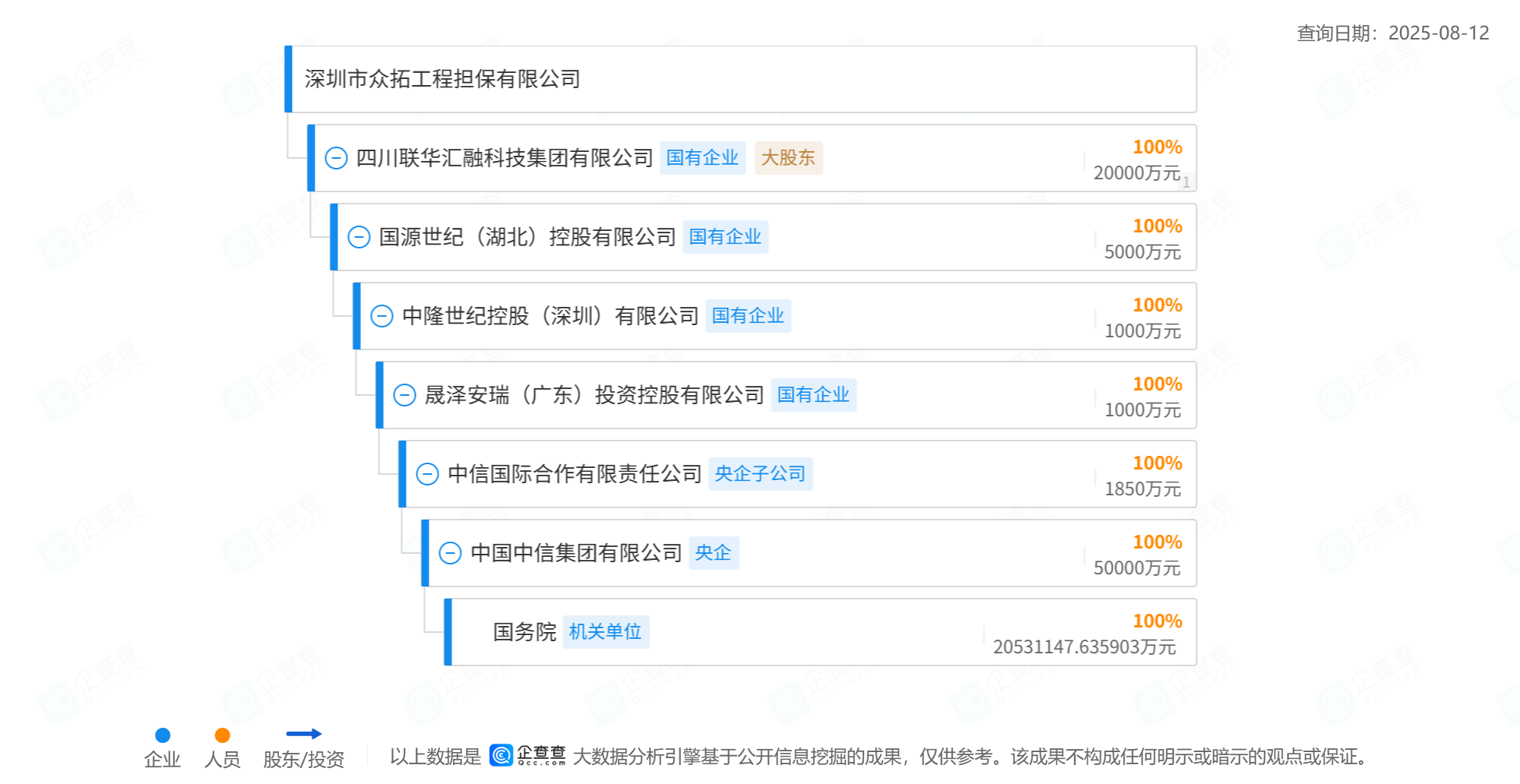Click 国有企业 tag beside 四川联华汇融
Viewport: 1520px width, 784px height.
pyautogui.click(x=702, y=158)
